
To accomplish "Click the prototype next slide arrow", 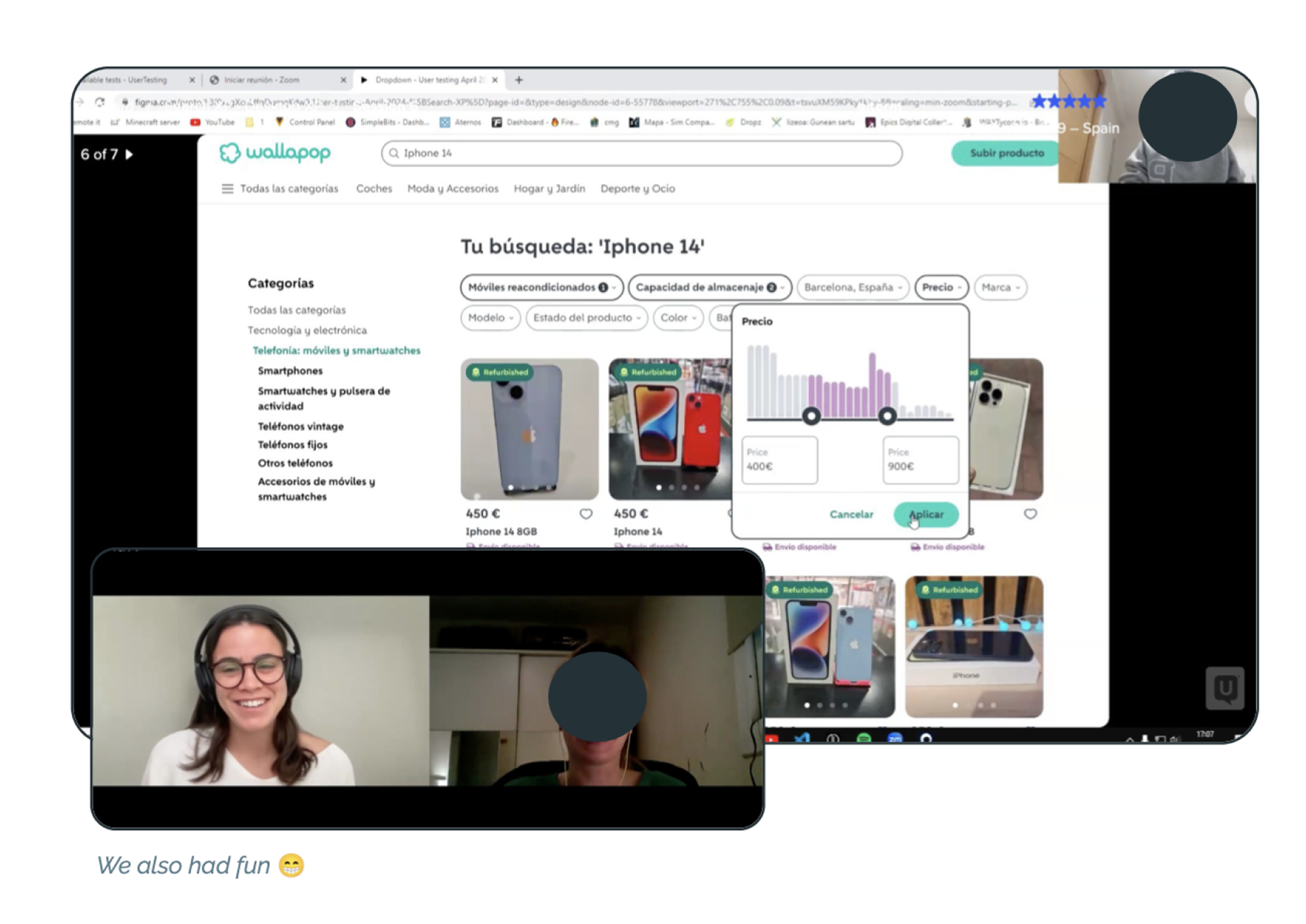I will (129, 154).
